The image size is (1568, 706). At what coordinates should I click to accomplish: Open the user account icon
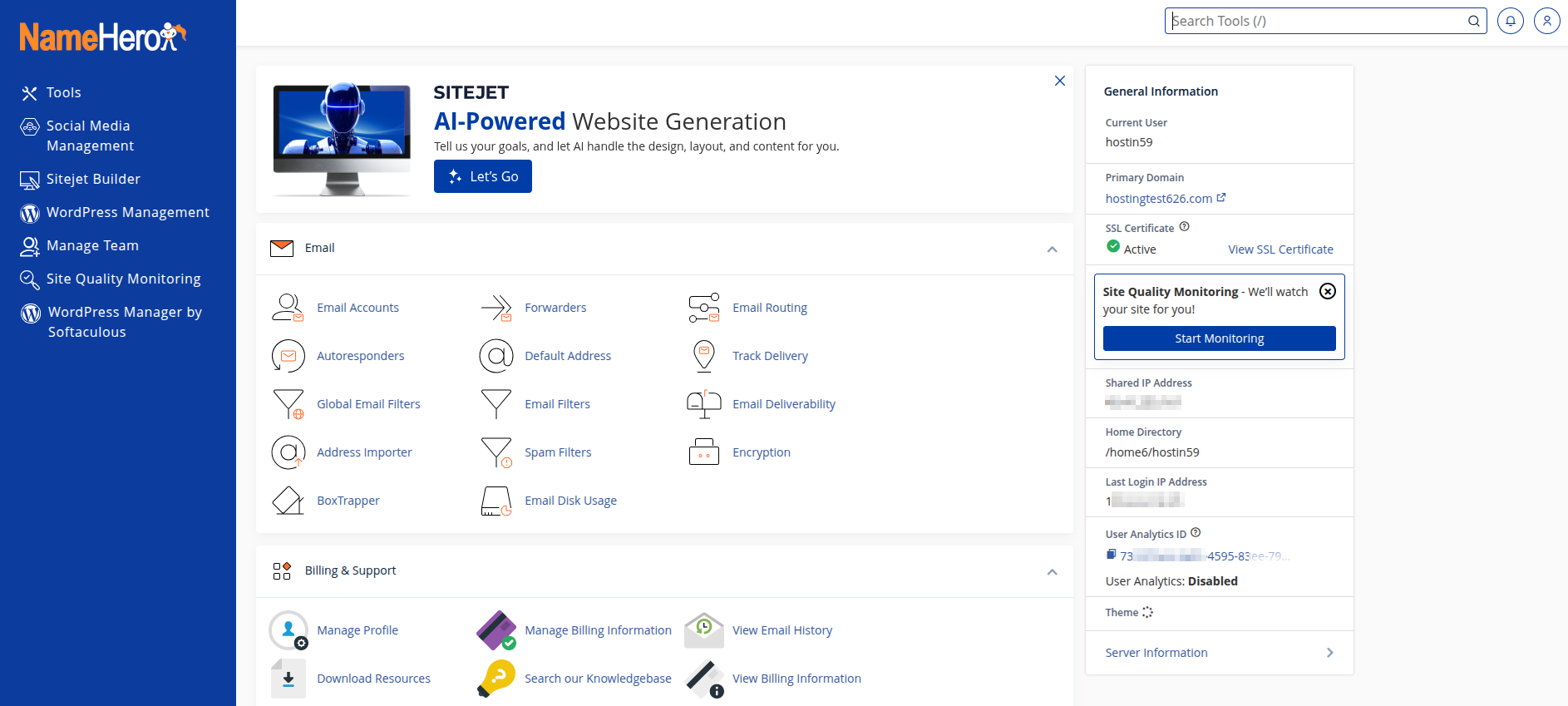[x=1547, y=21]
